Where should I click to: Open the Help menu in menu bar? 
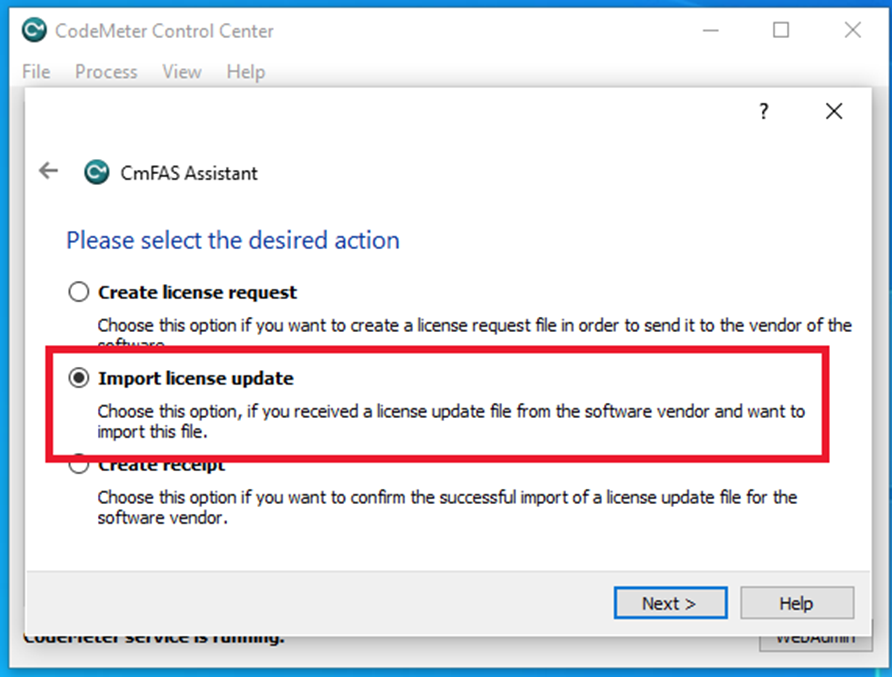(245, 72)
